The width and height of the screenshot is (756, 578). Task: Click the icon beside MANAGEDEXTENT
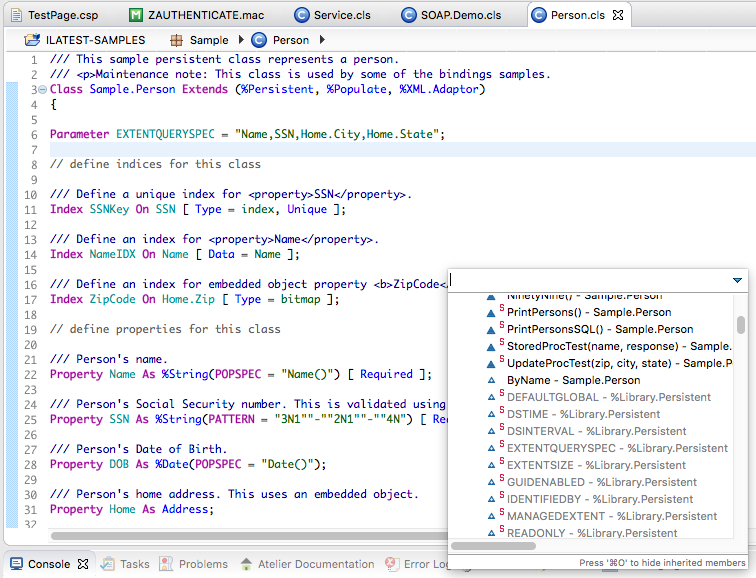(491, 516)
